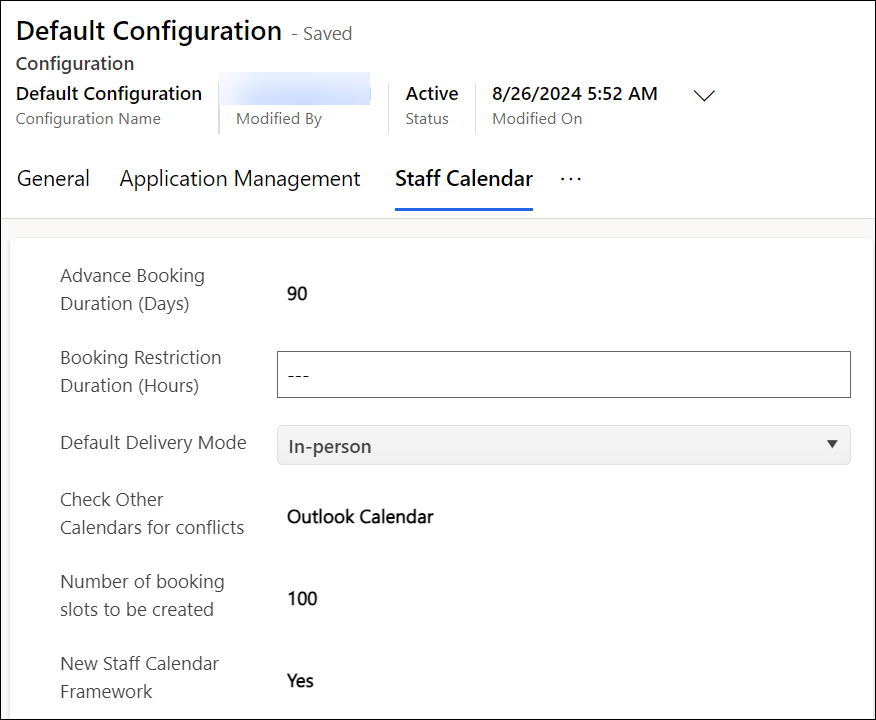Click the Booking Restriction Duration (Hours) label

coord(140,372)
